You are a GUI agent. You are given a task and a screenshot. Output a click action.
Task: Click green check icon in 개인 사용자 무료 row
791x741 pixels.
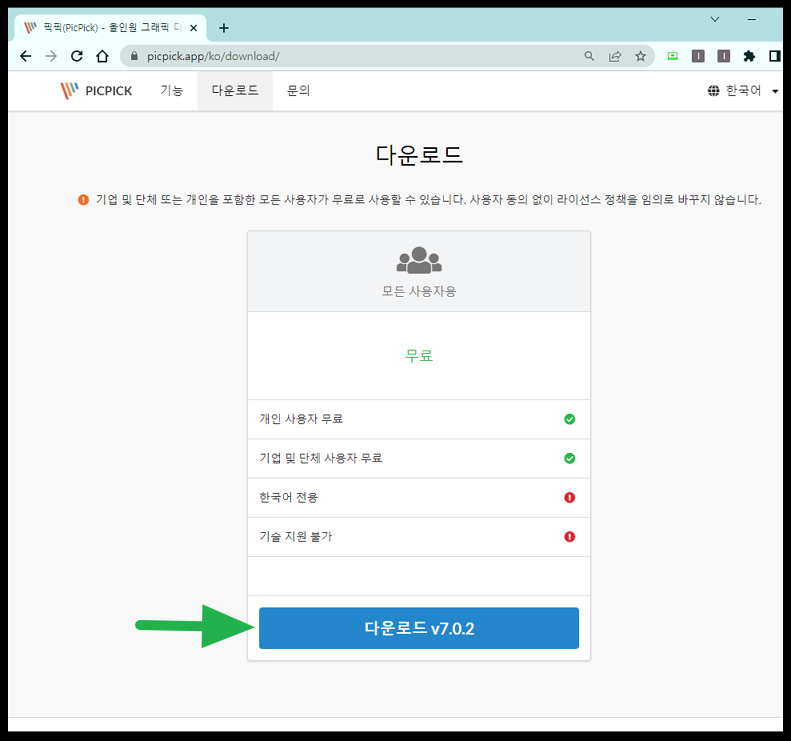tap(570, 419)
